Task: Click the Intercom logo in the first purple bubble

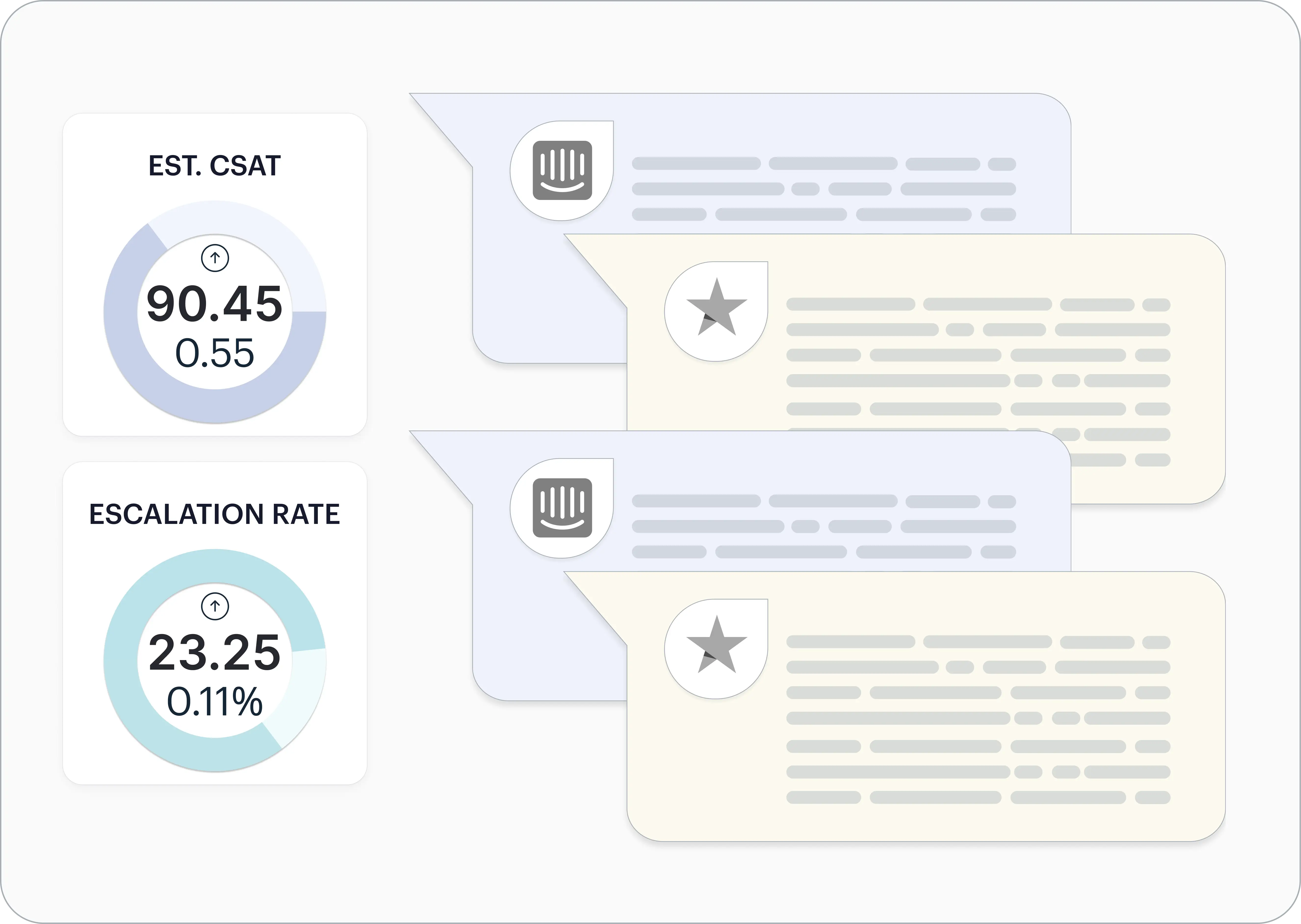Action: (x=562, y=171)
